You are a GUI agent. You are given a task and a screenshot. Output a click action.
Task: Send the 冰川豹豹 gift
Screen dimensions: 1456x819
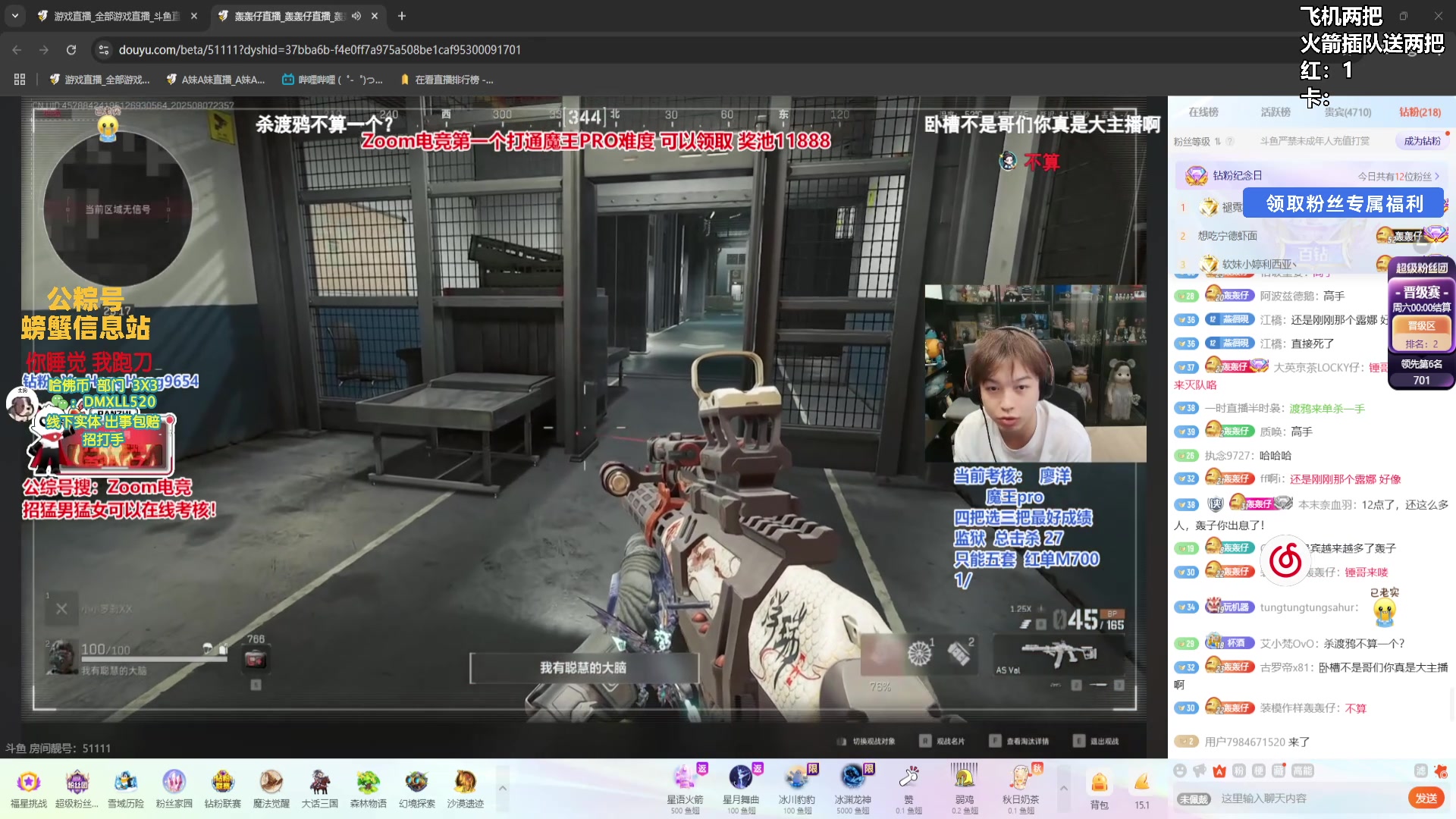pos(796,789)
